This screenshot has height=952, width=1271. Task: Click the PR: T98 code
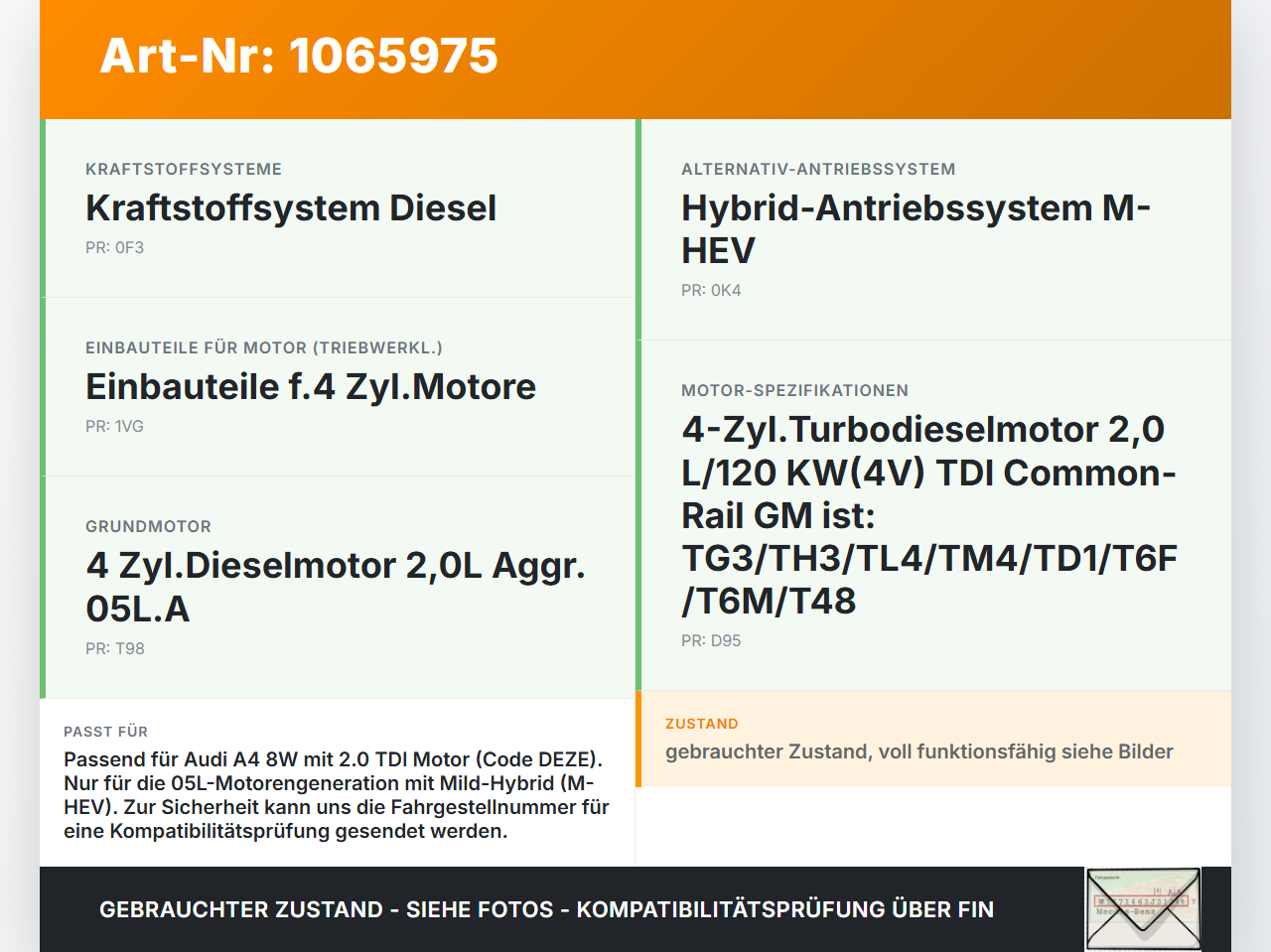(115, 649)
